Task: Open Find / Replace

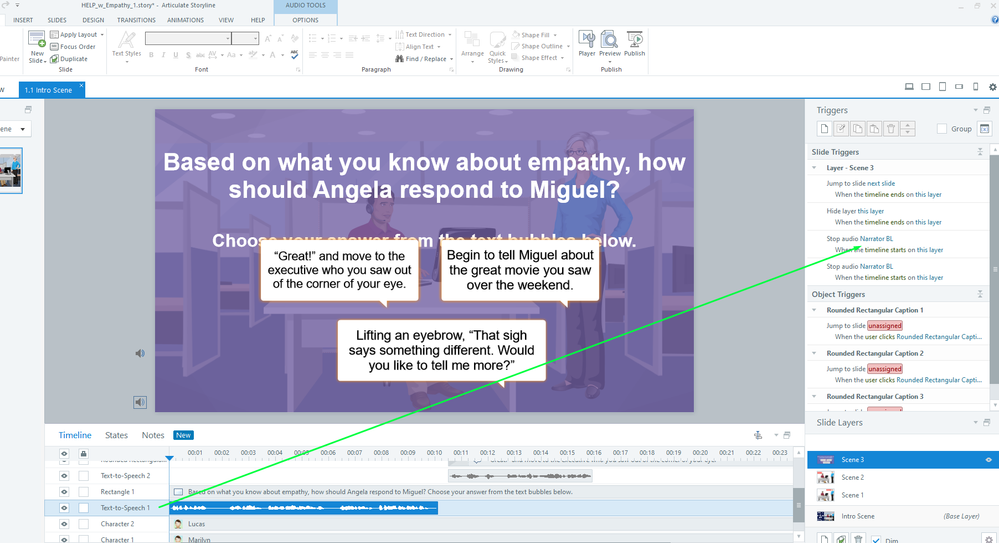Action: pyautogui.click(x=424, y=59)
